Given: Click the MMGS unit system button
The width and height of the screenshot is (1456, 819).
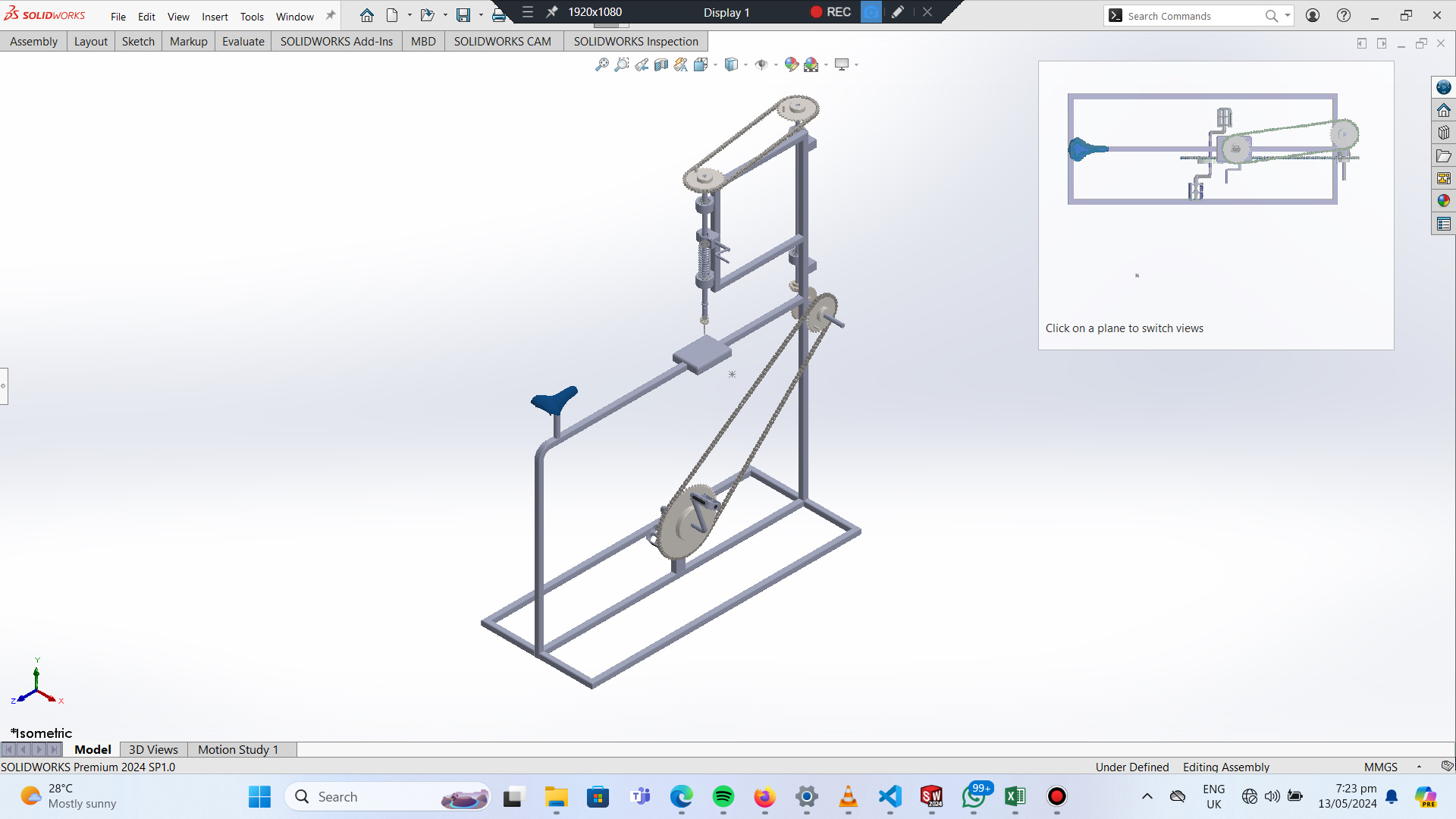Looking at the screenshot, I should click(x=1380, y=767).
